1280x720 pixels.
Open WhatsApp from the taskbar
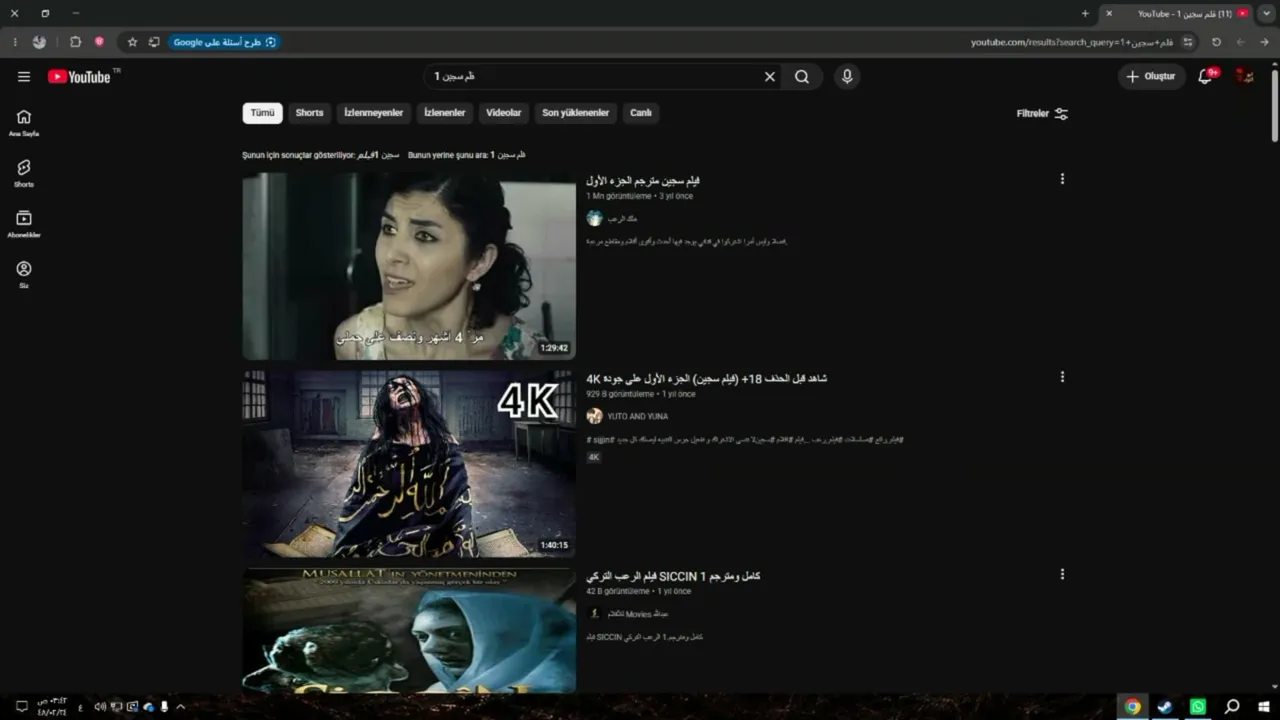click(x=1198, y=707)
